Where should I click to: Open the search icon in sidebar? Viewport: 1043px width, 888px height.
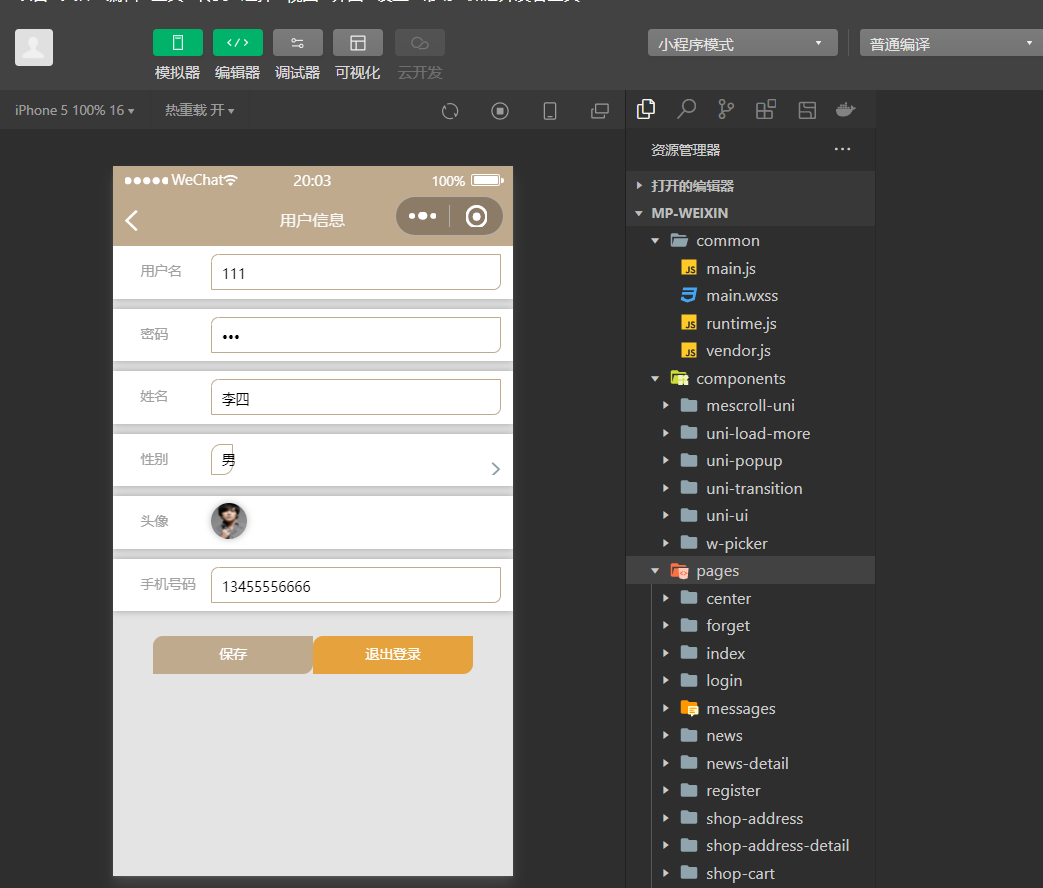pos(686,109)
